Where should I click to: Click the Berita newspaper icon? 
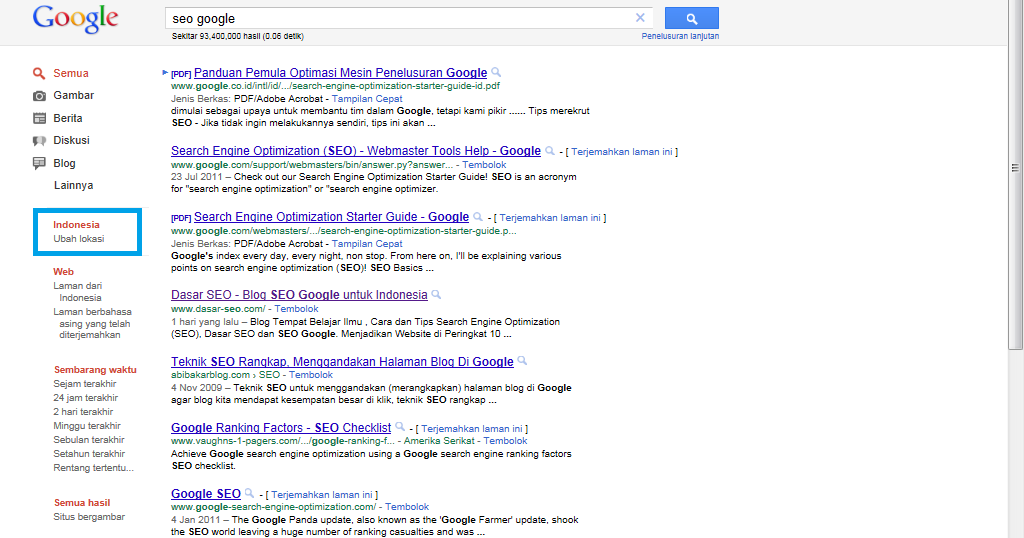[x=39, y=118]
